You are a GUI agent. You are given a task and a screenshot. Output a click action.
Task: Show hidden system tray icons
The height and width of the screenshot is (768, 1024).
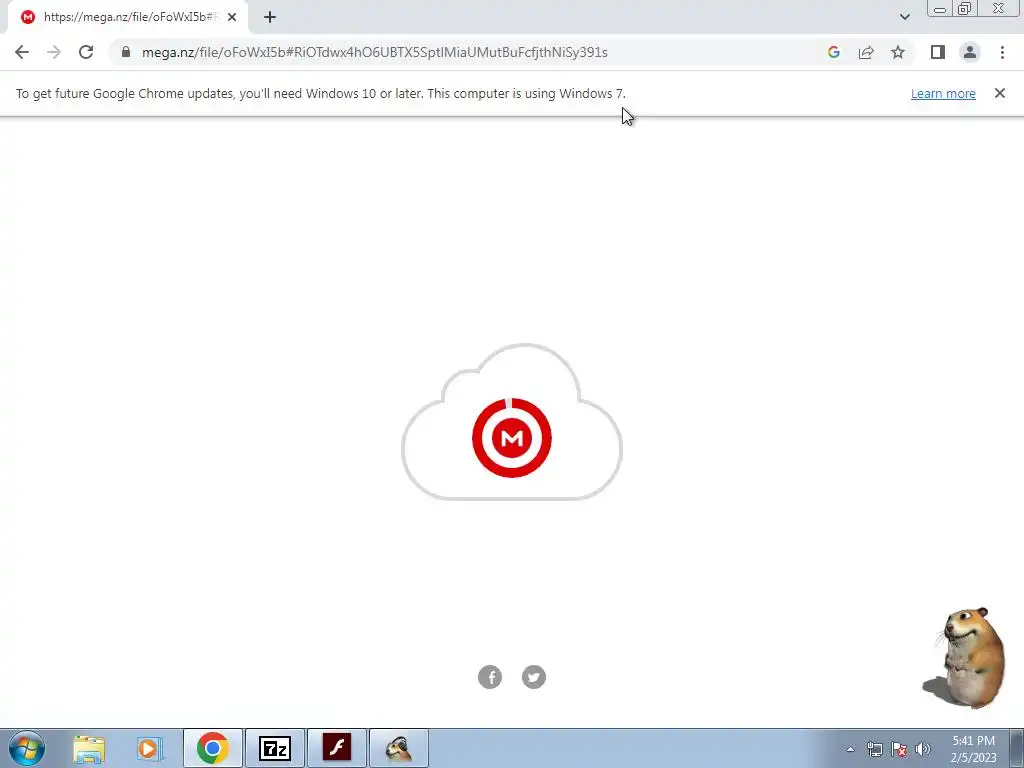click(x=850, y=749)
